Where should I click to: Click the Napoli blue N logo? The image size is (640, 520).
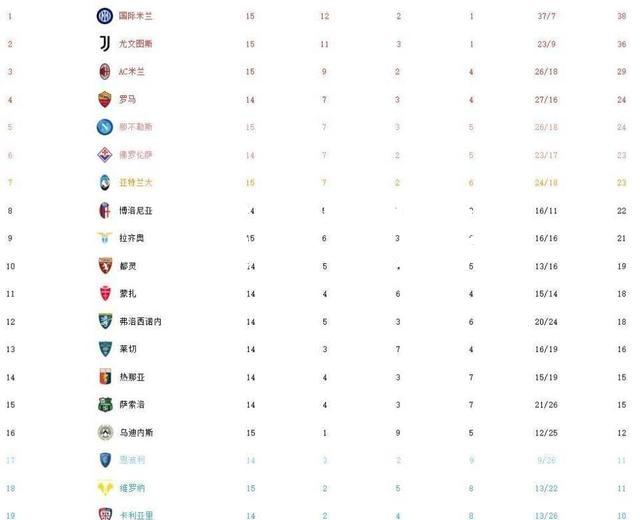coord(104,127)
